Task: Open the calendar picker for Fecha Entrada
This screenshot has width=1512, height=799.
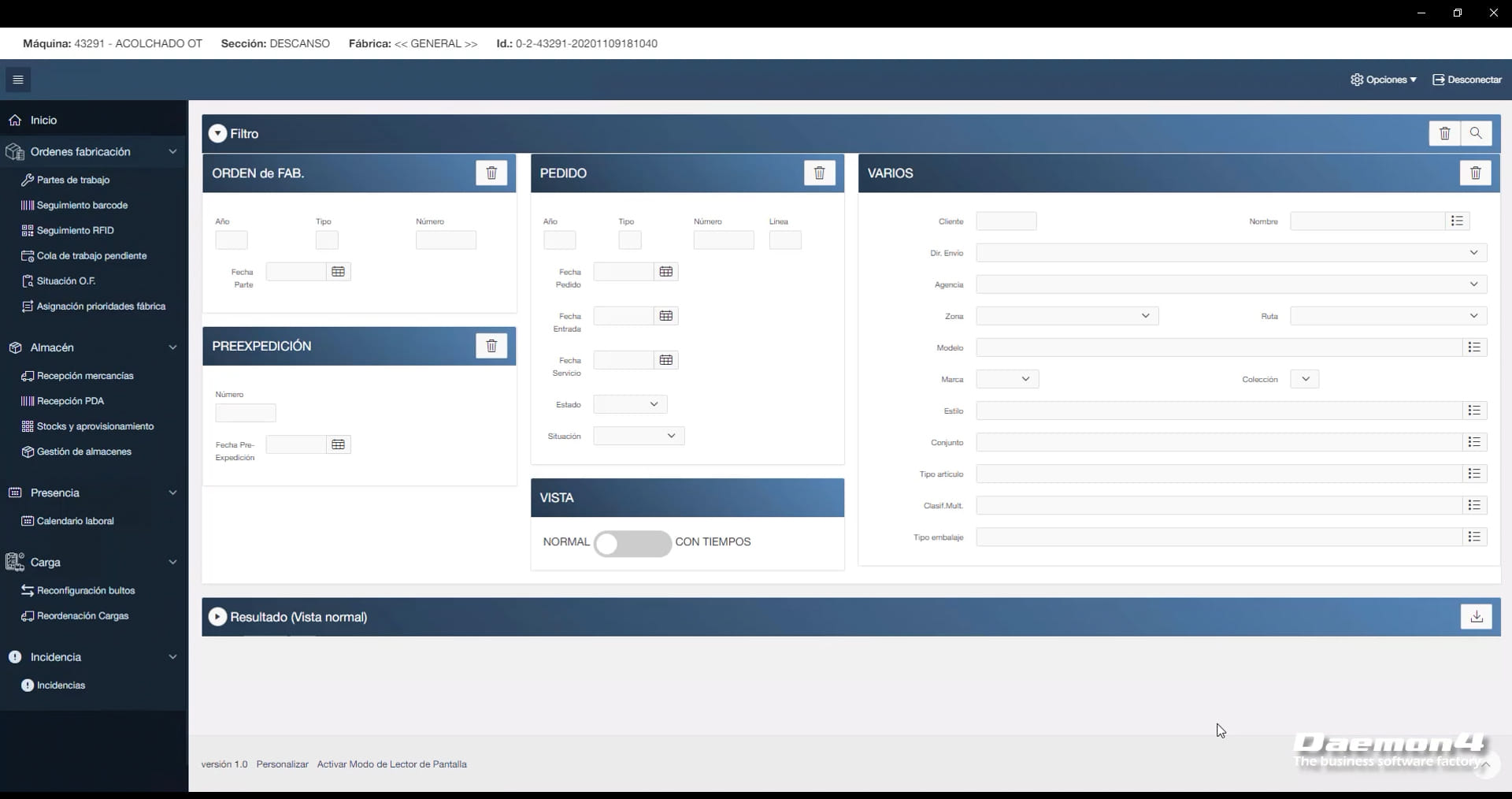Action: (x=665, y=316)
